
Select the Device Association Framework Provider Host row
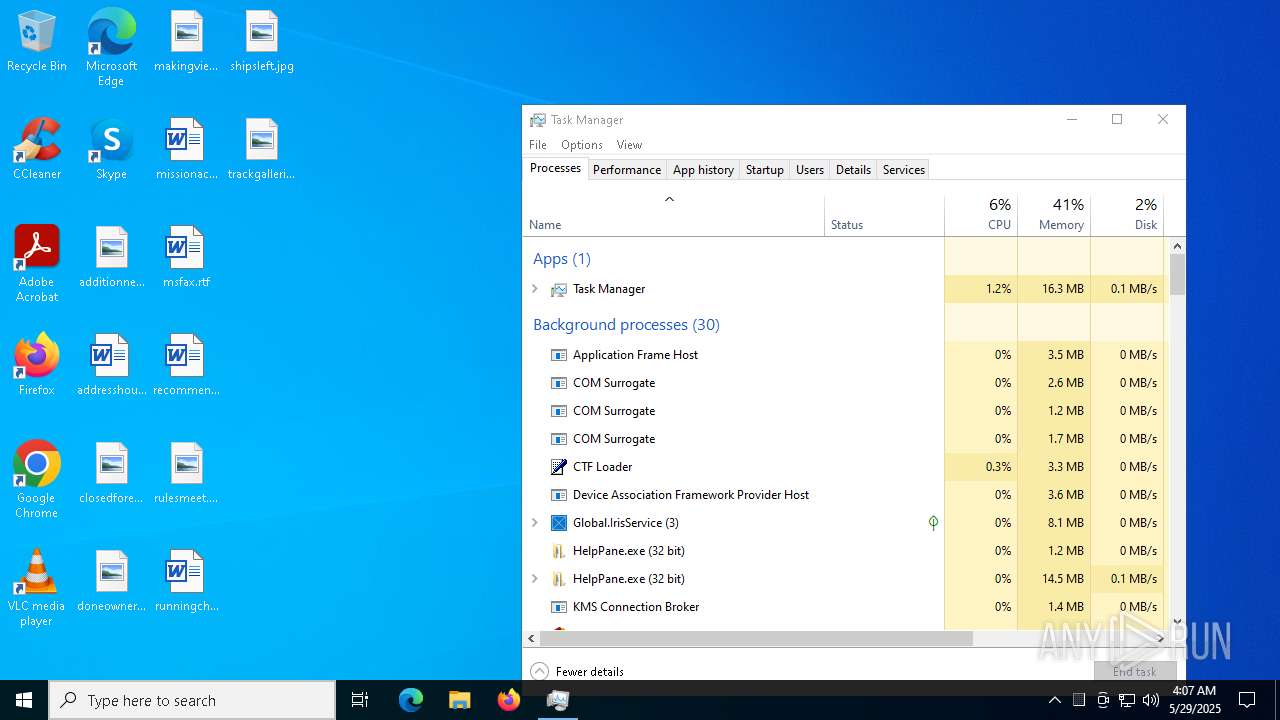(x=845, y=495)
